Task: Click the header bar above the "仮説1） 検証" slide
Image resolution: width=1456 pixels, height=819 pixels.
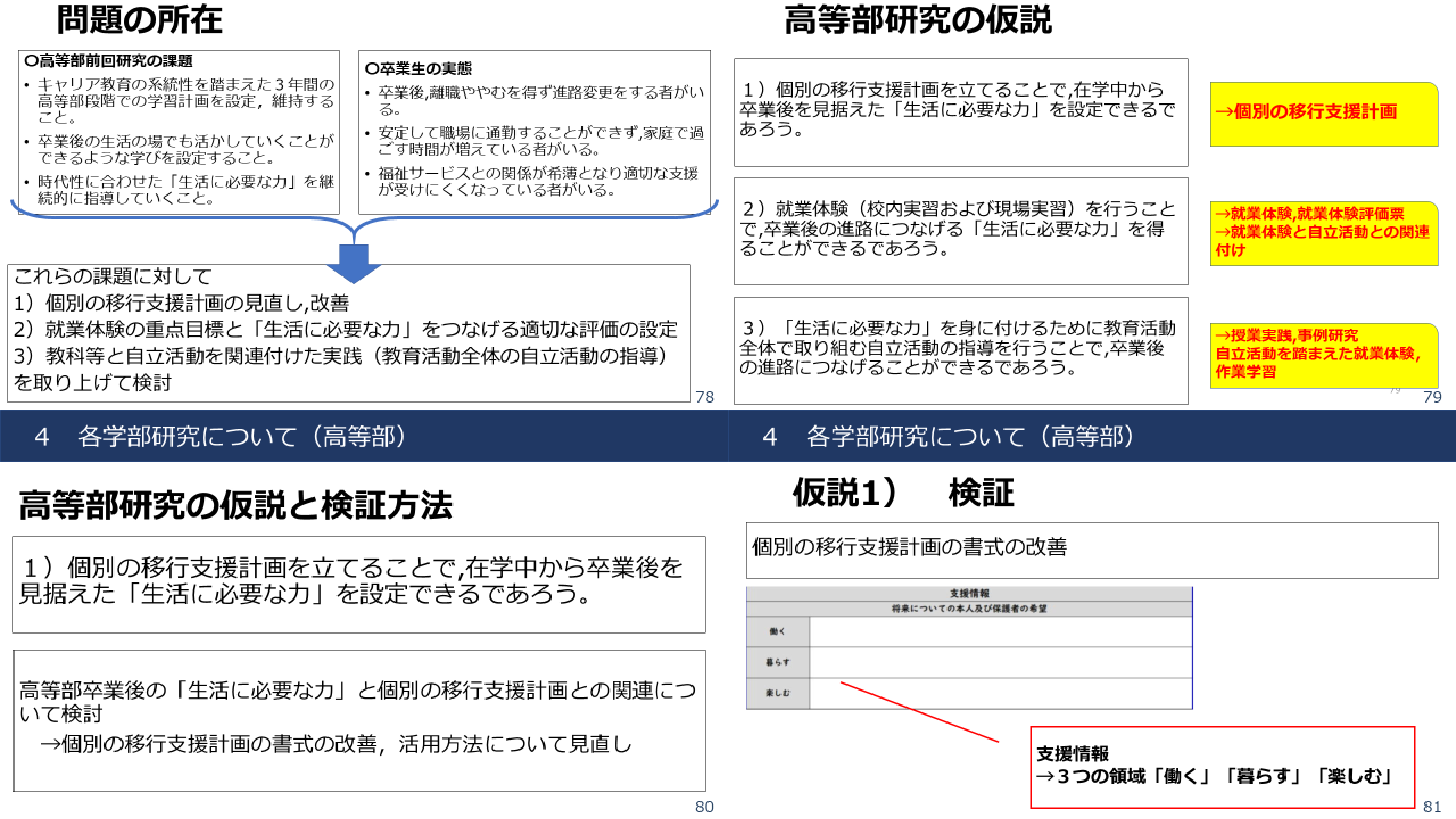Action: click(1092, 436)
